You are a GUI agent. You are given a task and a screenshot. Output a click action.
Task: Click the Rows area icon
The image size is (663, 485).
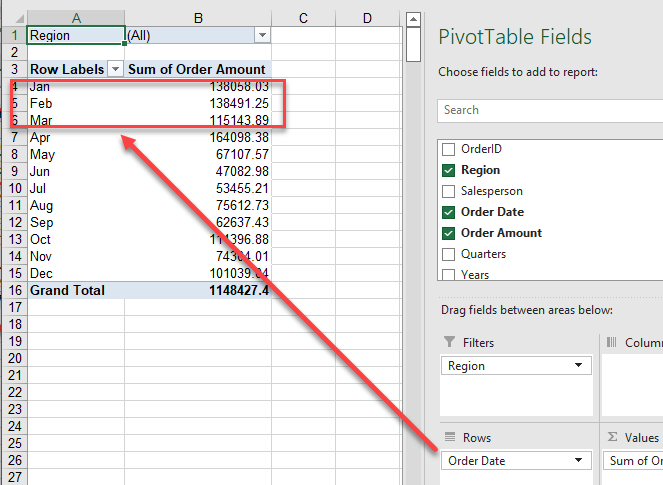click(449, 438)
